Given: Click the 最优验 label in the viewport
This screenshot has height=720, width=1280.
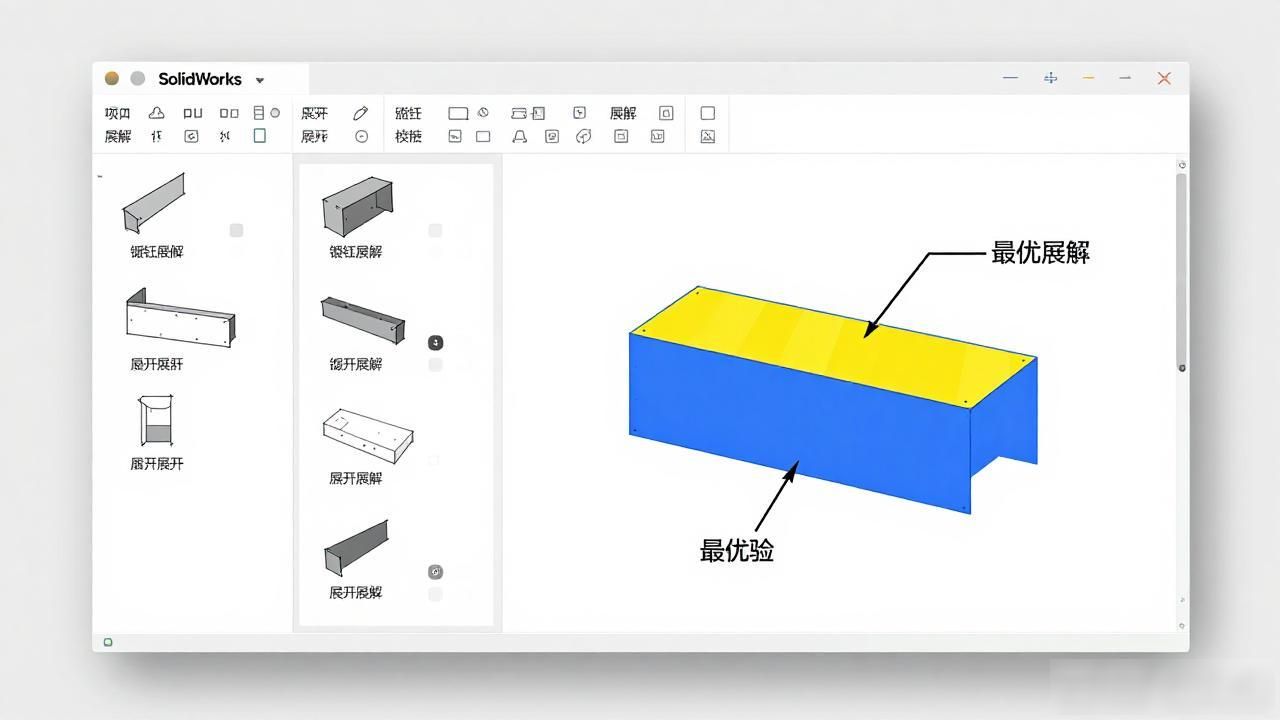Looking at the screenshot, I should point(737,551).
